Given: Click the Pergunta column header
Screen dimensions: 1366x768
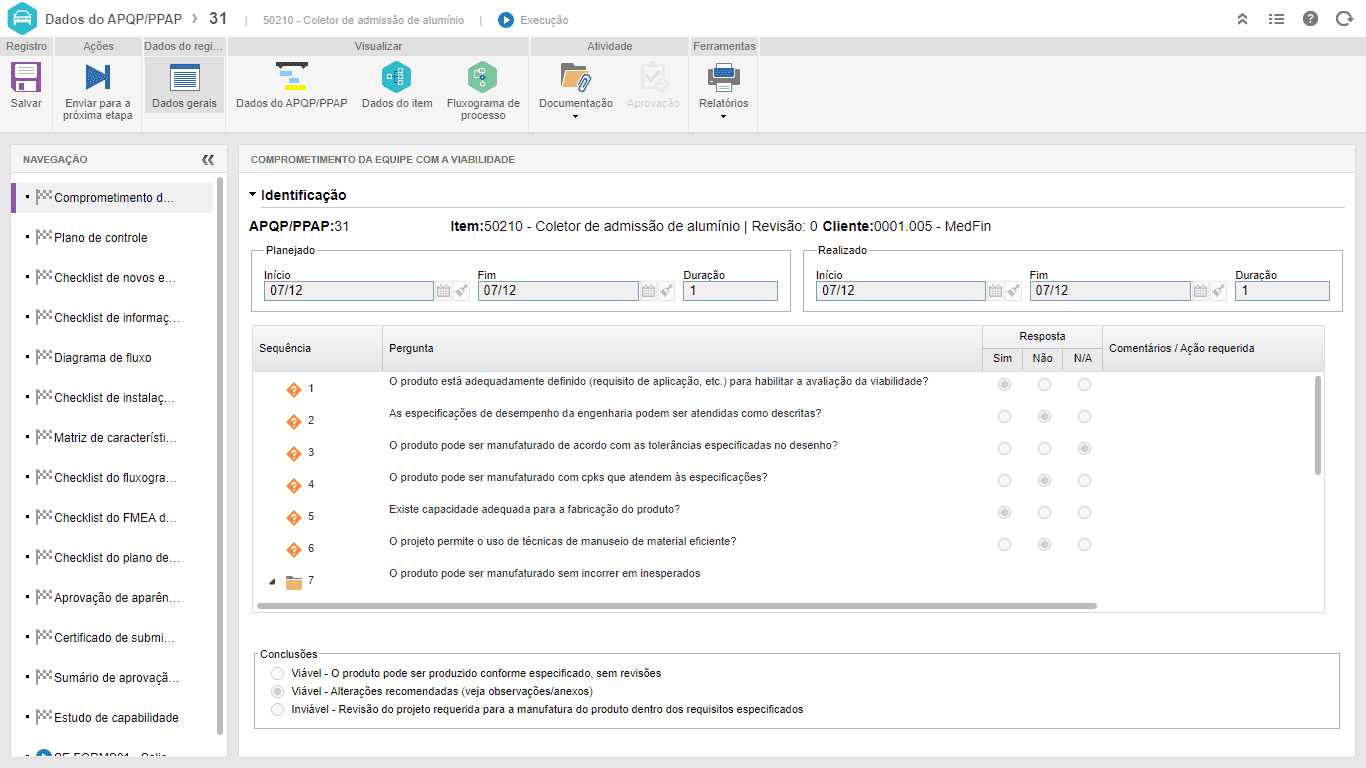Looking at the screenshot, I should coord(682,348).
